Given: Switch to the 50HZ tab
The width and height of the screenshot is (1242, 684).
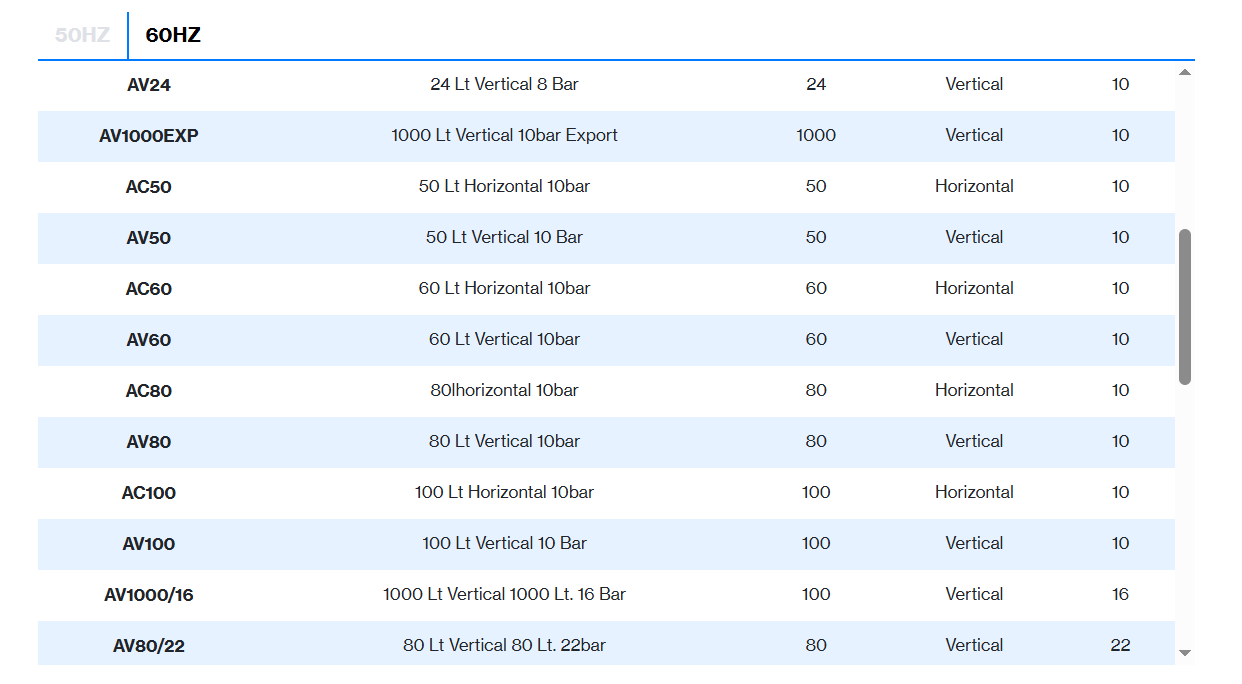Looking at the screenshot, I should coord(82,35).
